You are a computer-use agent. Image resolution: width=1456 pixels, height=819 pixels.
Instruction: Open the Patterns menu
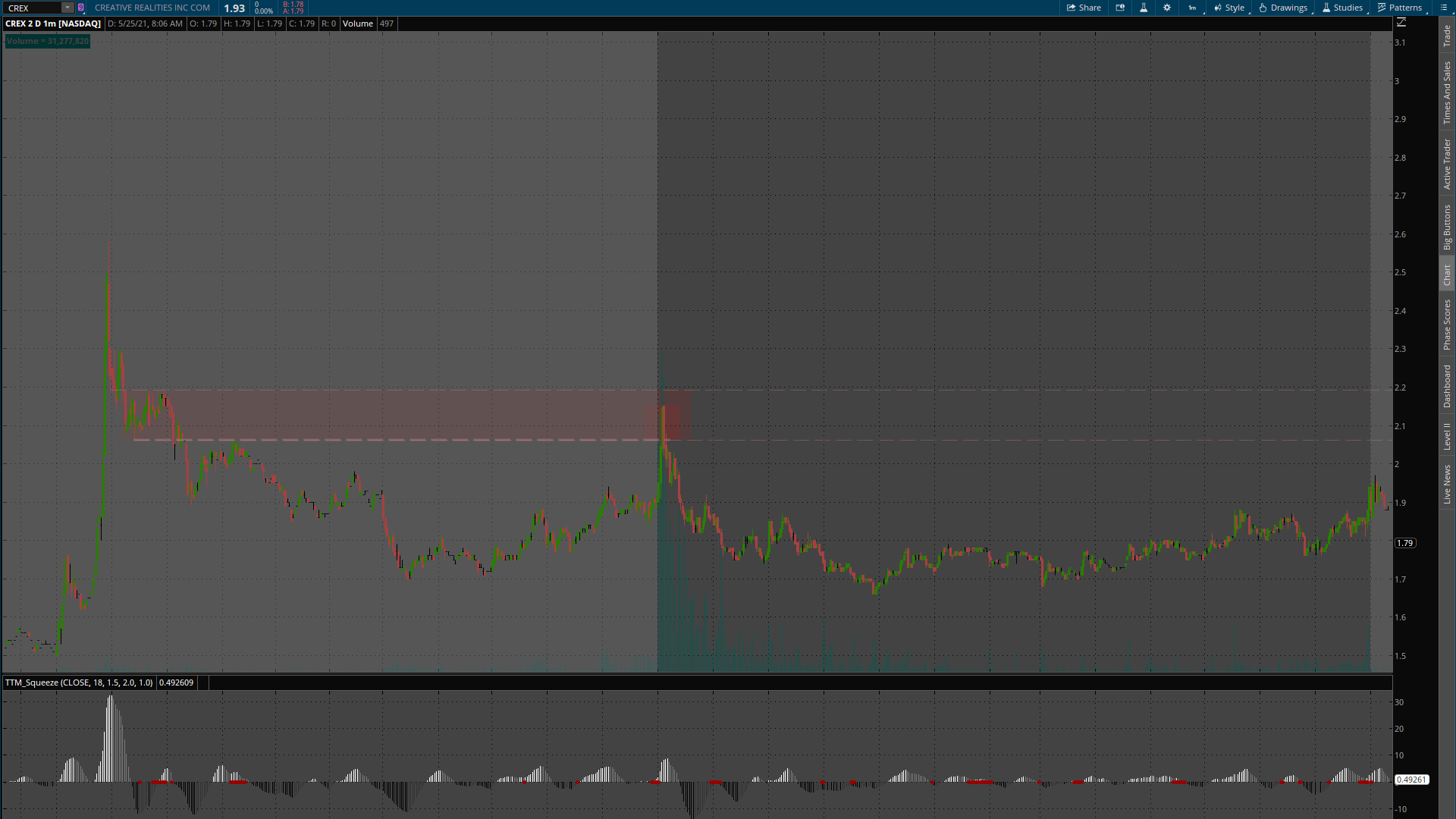[x=1400, y=8]
